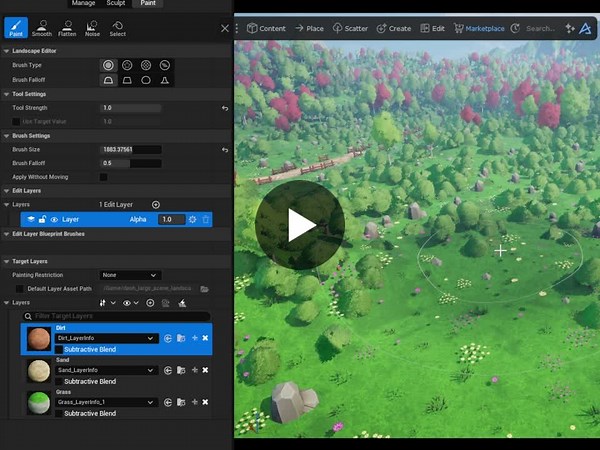Screen dimensions: 600x450
Task: Adjust the Brush Size value slider
Action: (x=130, y=150)
